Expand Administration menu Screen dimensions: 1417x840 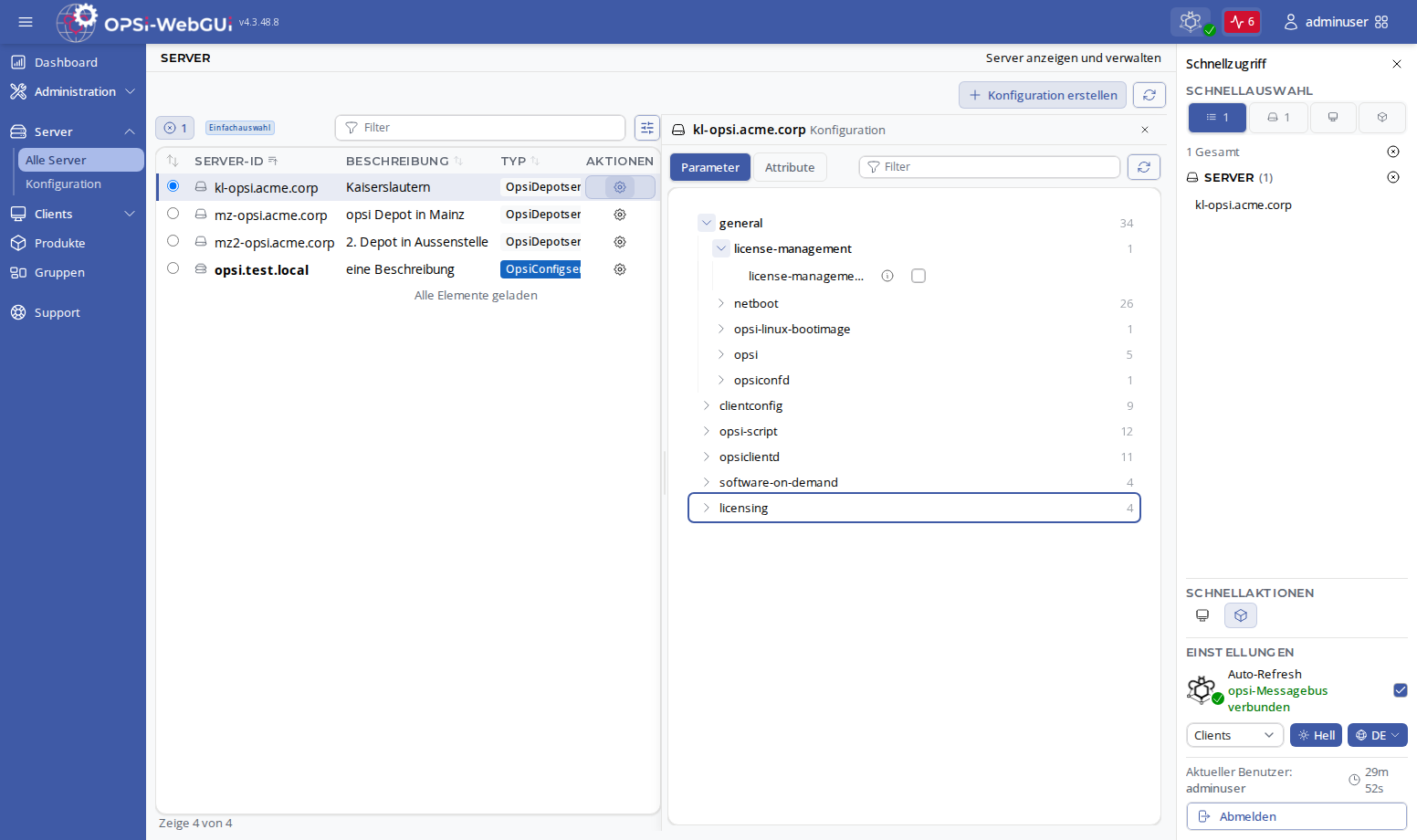point(73,91)
